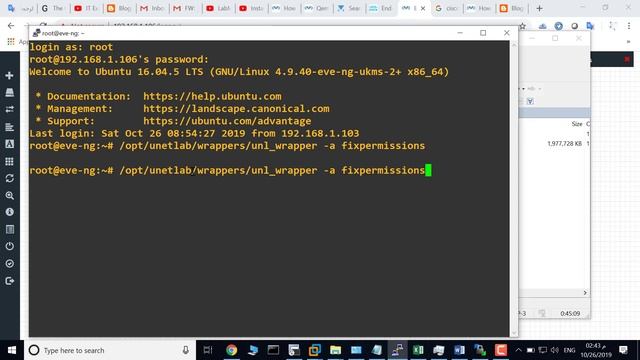
Task: Click the 'Last login' line in terminal
Action: coord(194,133)
